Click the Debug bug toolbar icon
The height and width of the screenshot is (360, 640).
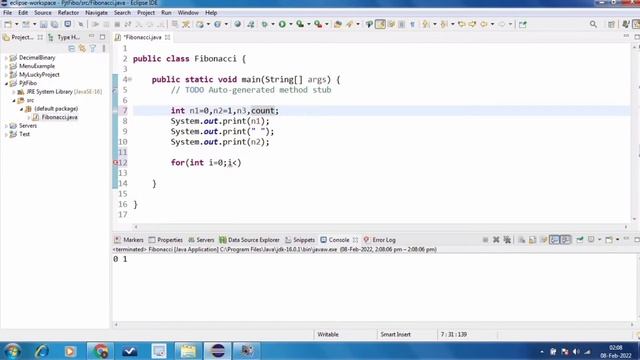click(264, 24)
